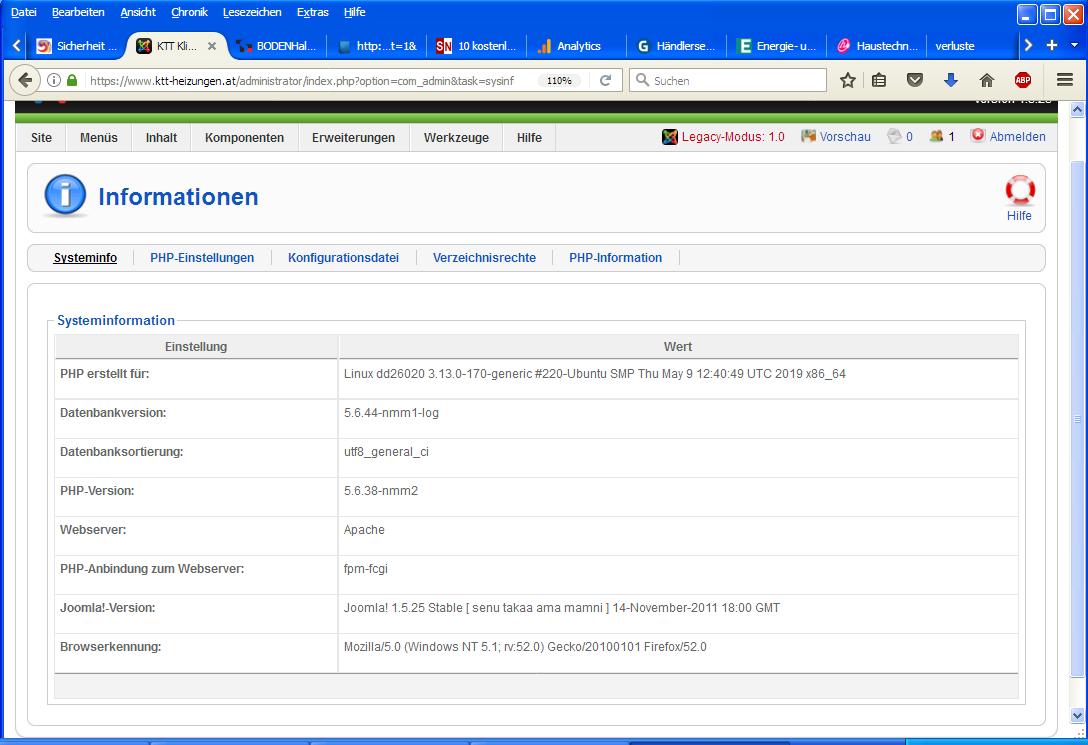Expand the Erweiterungen menu
Viewport: 1088px width, 745px height.
pyautogui.click(x=353, y=138)
